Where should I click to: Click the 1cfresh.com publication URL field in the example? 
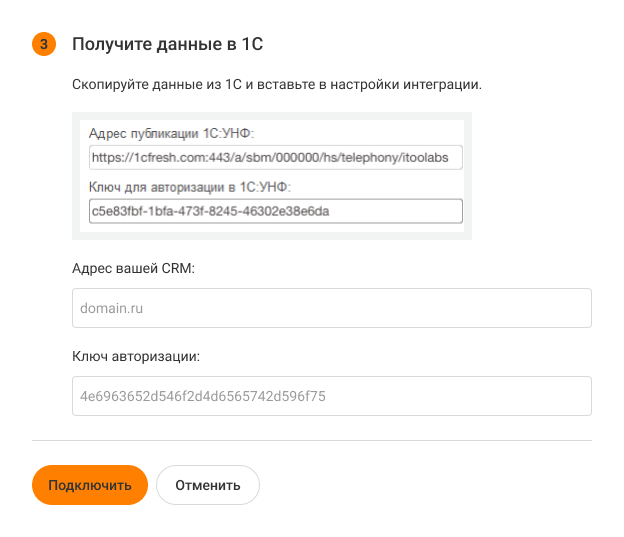coord(275,157)
